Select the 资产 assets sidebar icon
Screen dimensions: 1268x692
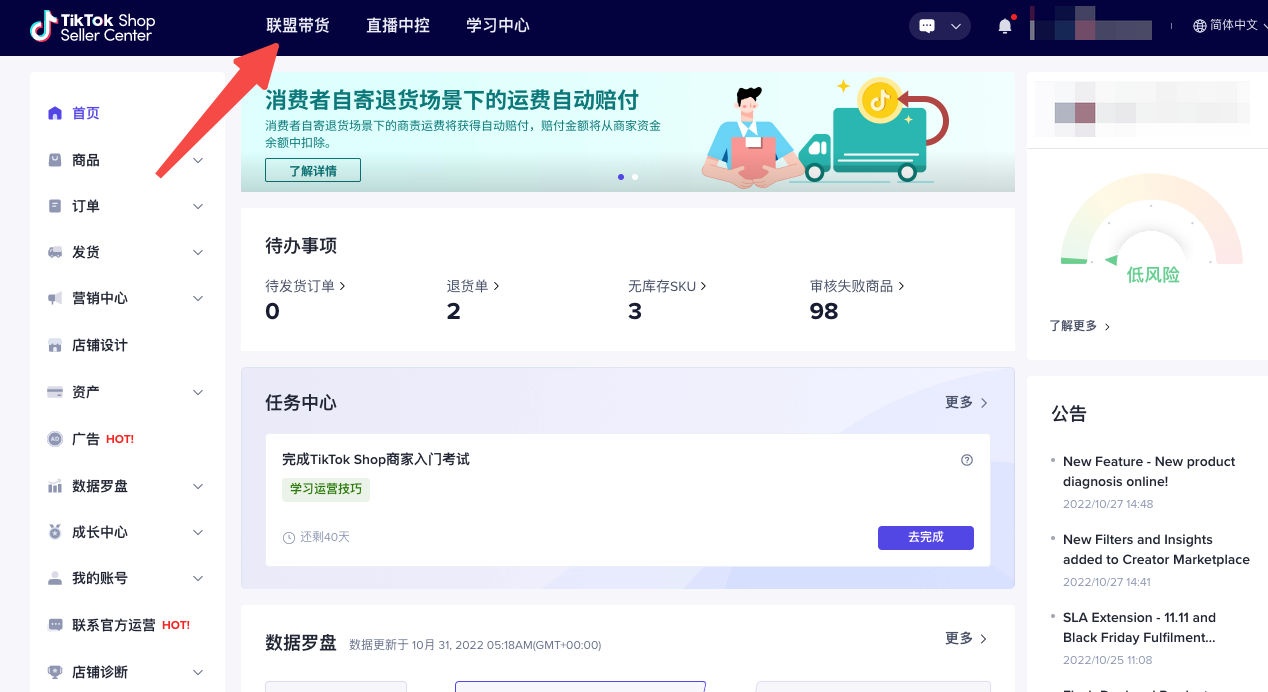[56, 391]
